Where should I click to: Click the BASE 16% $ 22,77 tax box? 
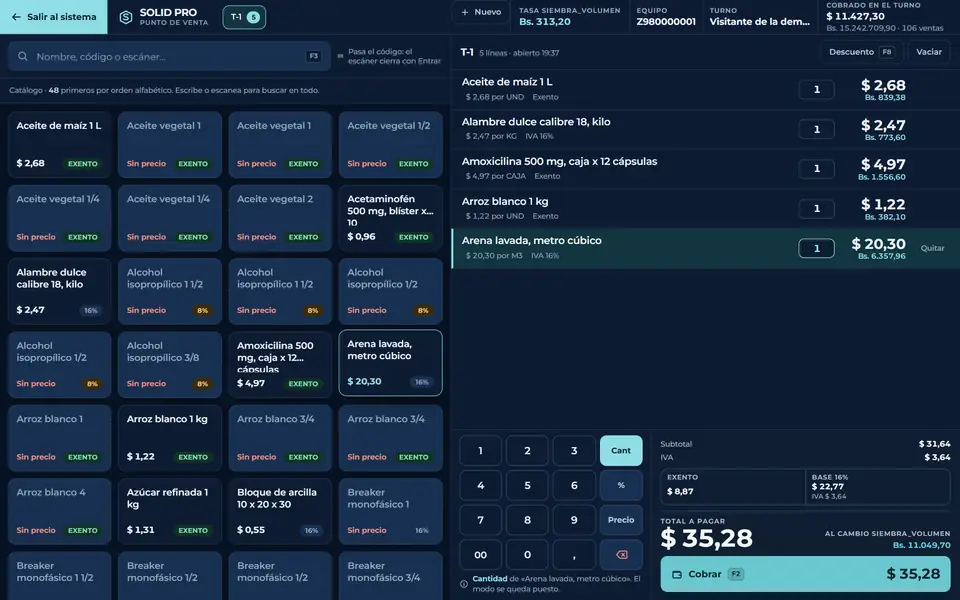(877, 487)
